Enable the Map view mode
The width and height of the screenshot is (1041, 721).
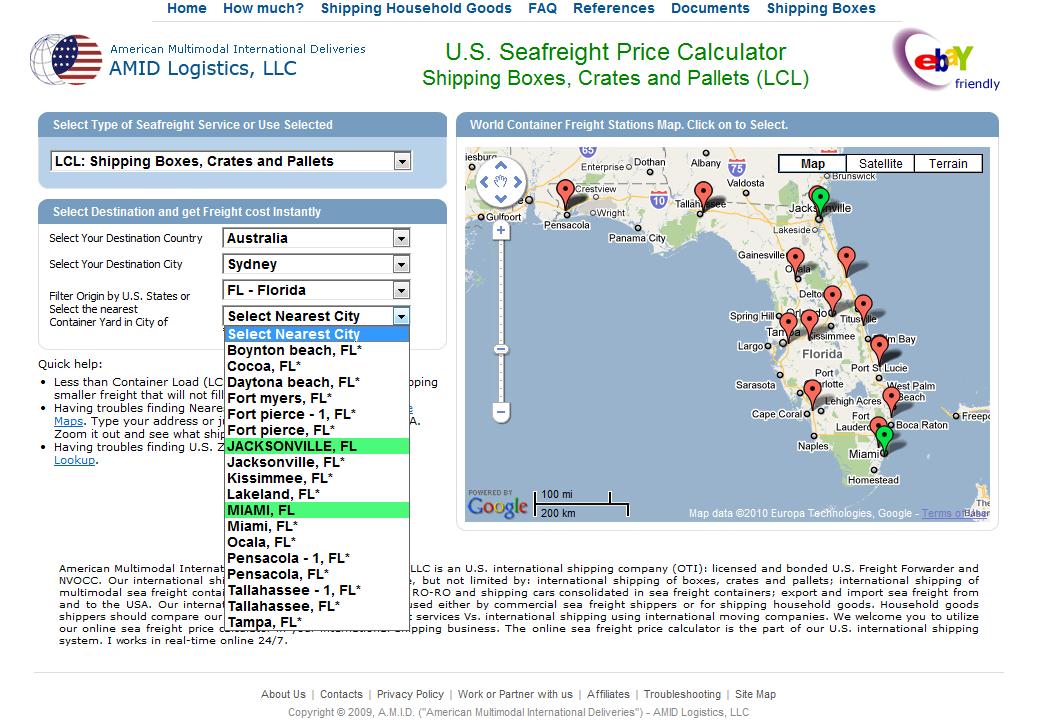click(812, 163)
